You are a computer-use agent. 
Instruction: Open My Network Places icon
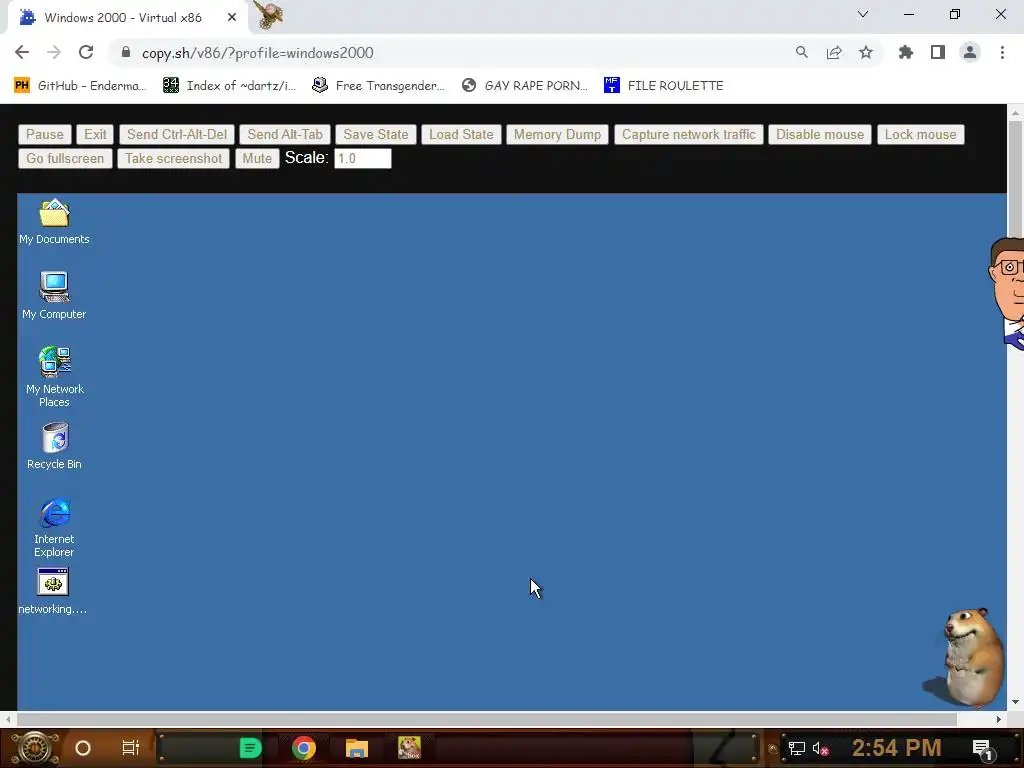pyautogui.click(x=54, y=377)
